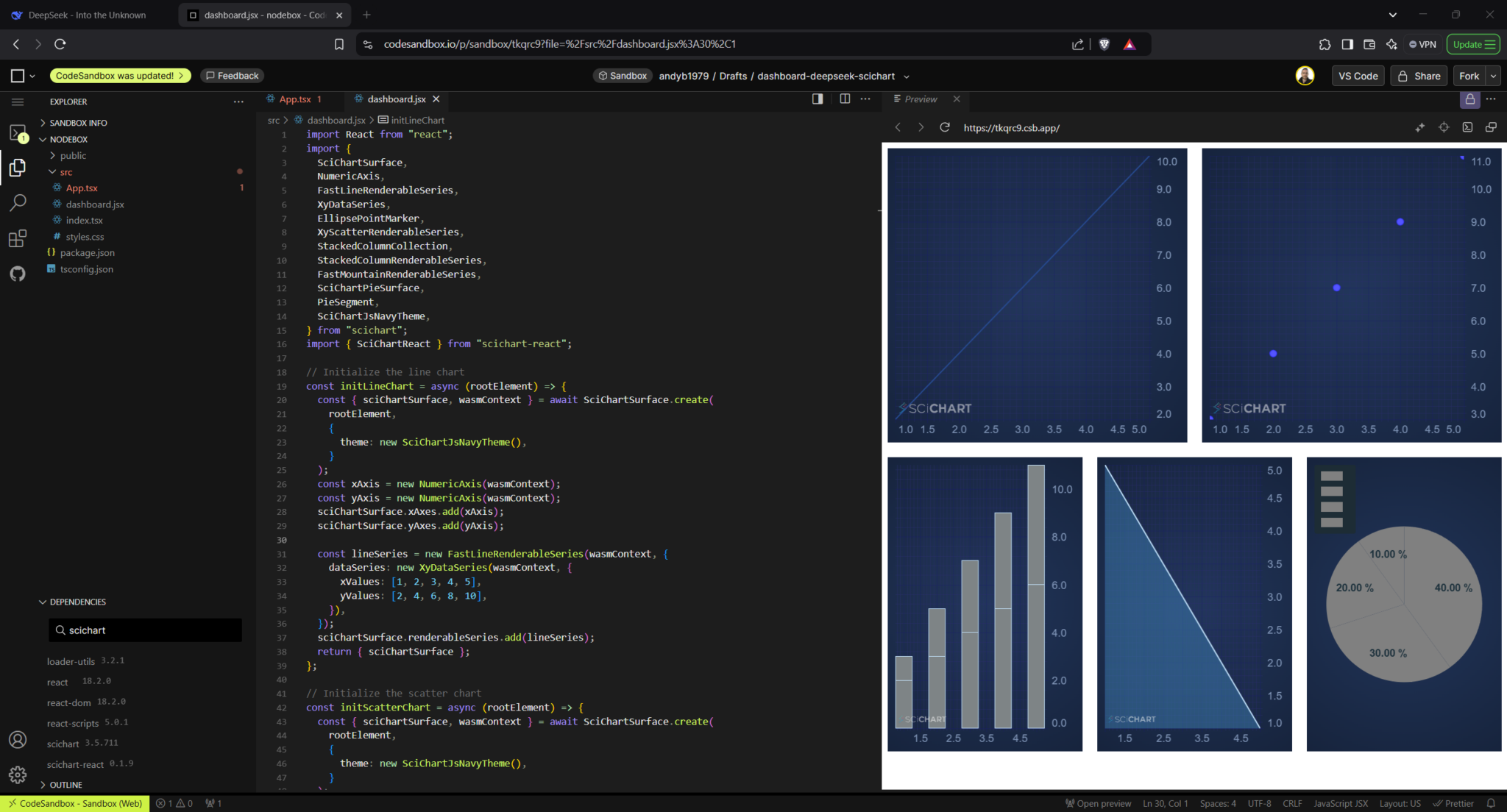Click the Brave shields icon
The image size is (1507, 812).
[x=1104, y=44]
